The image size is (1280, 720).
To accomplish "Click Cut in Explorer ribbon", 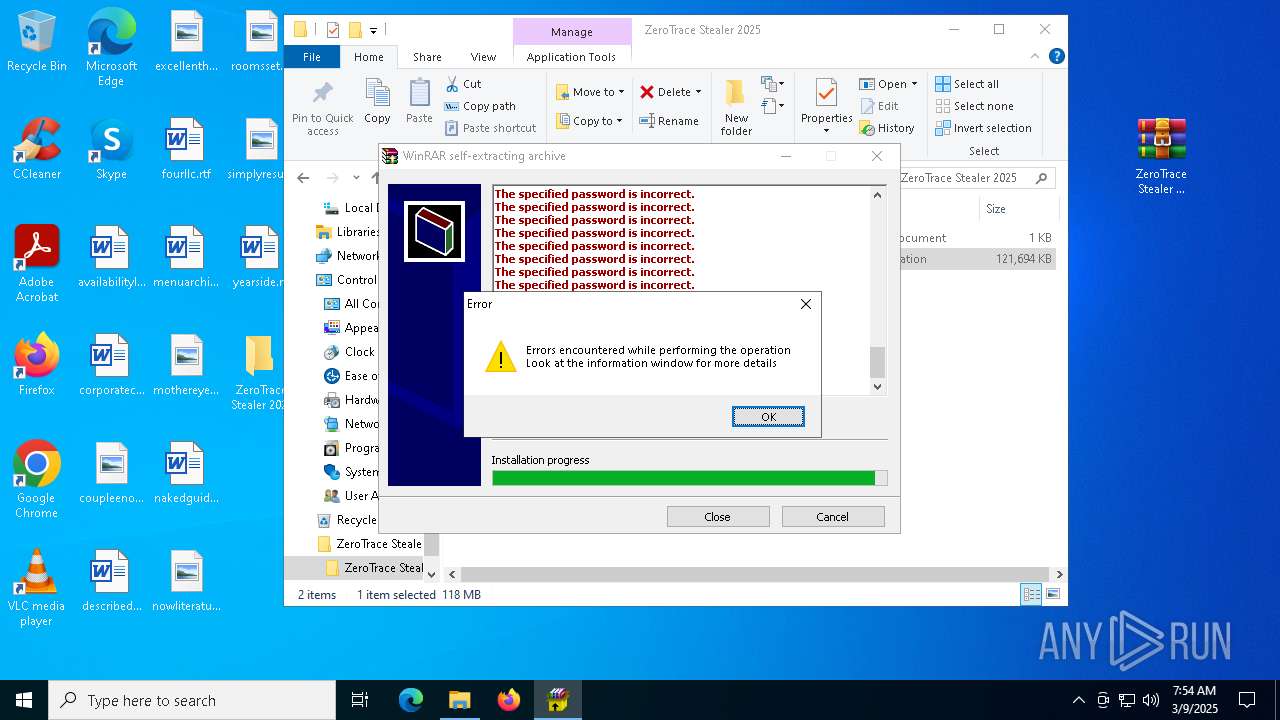I will pyautogui.click(x=463, y=84).
